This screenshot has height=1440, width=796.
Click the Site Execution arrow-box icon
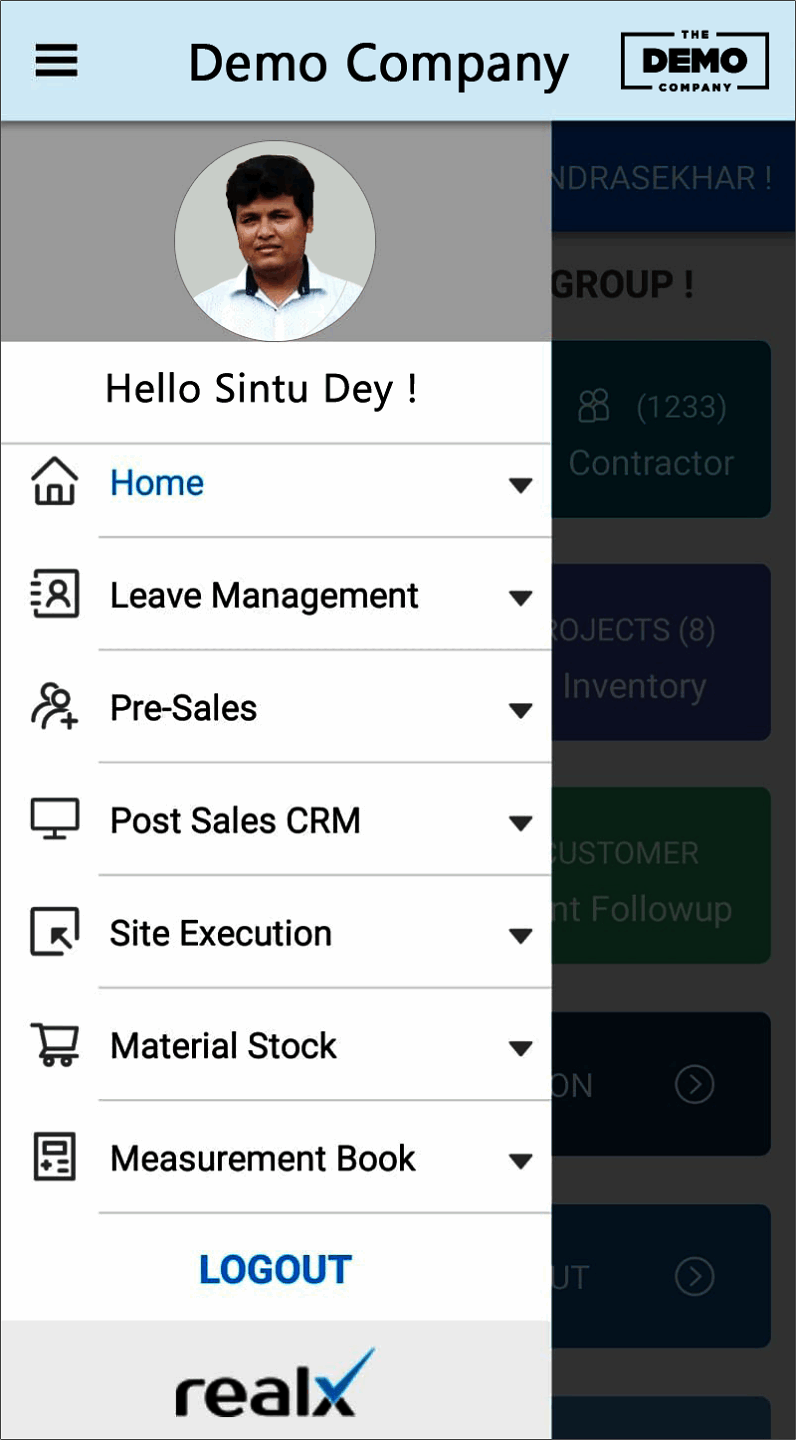[x=55, y=933]
